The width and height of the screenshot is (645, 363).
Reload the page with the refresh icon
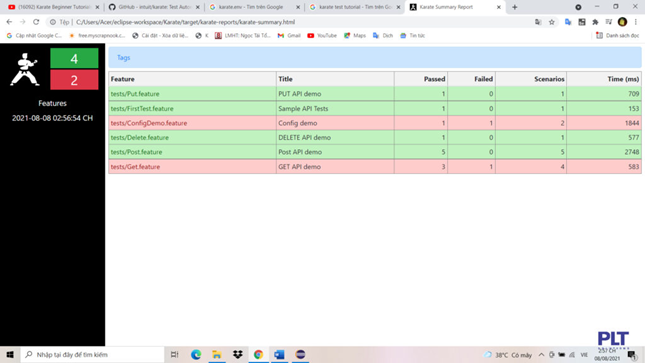(x=36, y=22)
